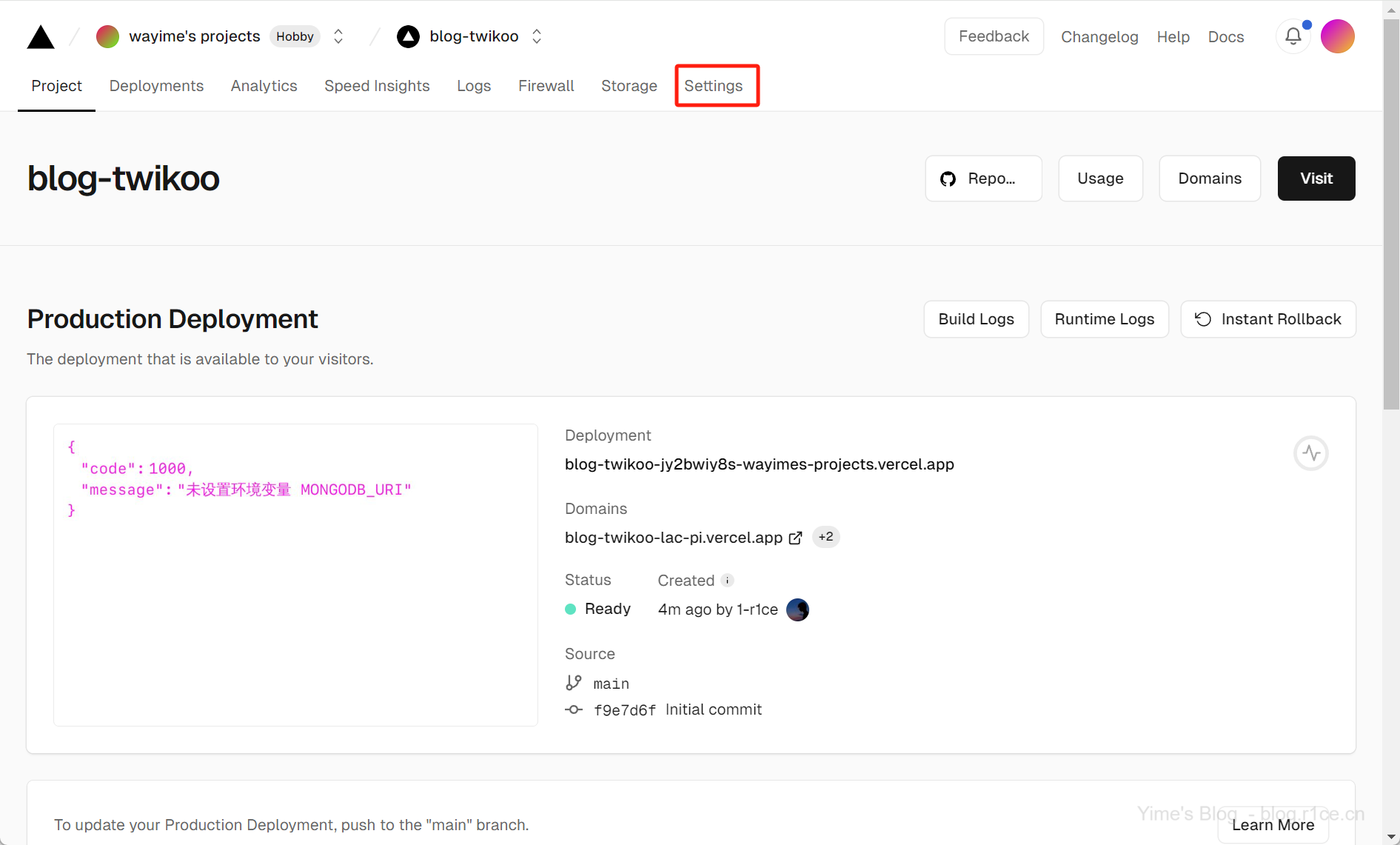Expand the wayime's projects team switcher

pyautogui.click(x=338, y=36)
